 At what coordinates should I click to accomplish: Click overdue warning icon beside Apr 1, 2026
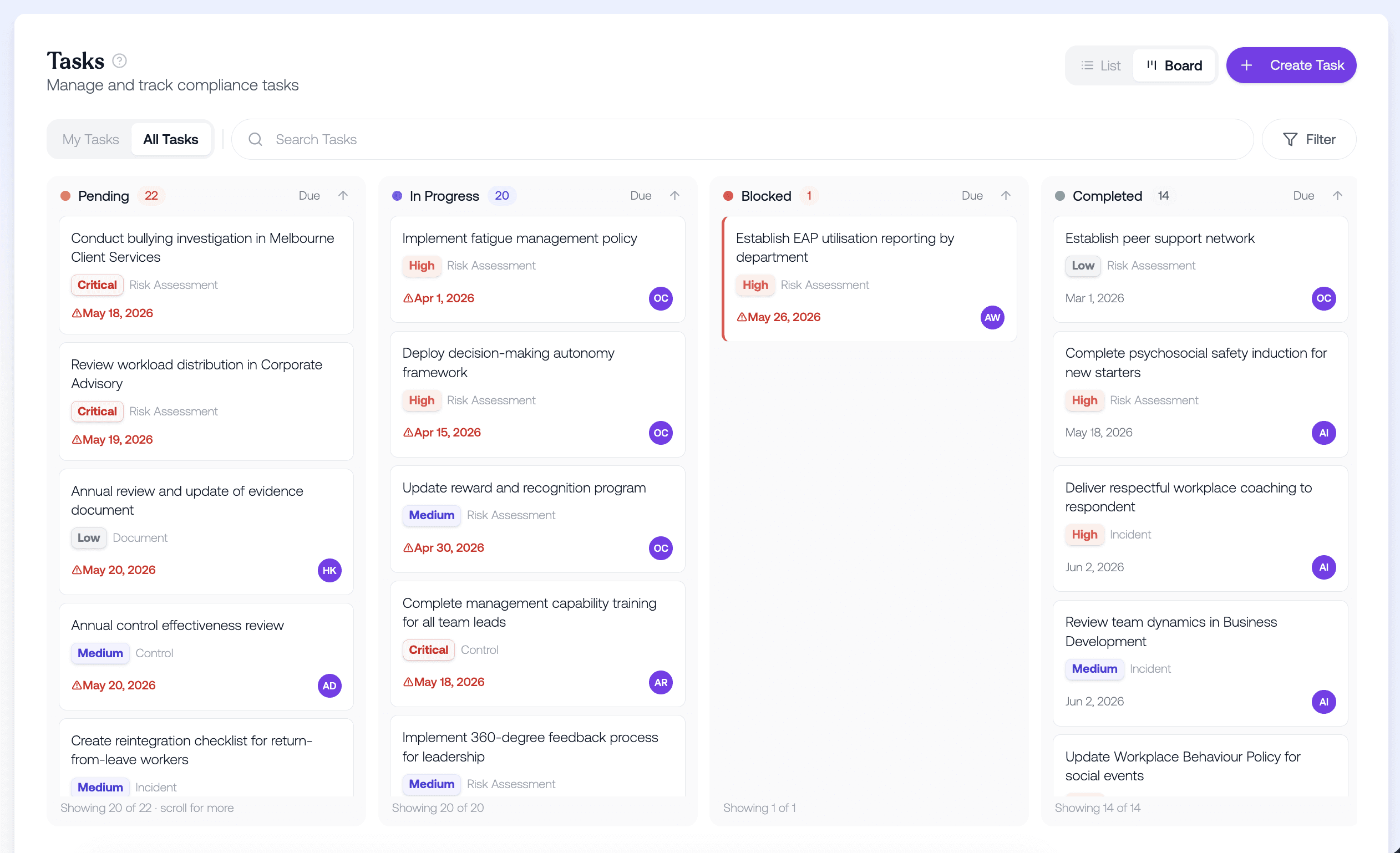(408, 298)
